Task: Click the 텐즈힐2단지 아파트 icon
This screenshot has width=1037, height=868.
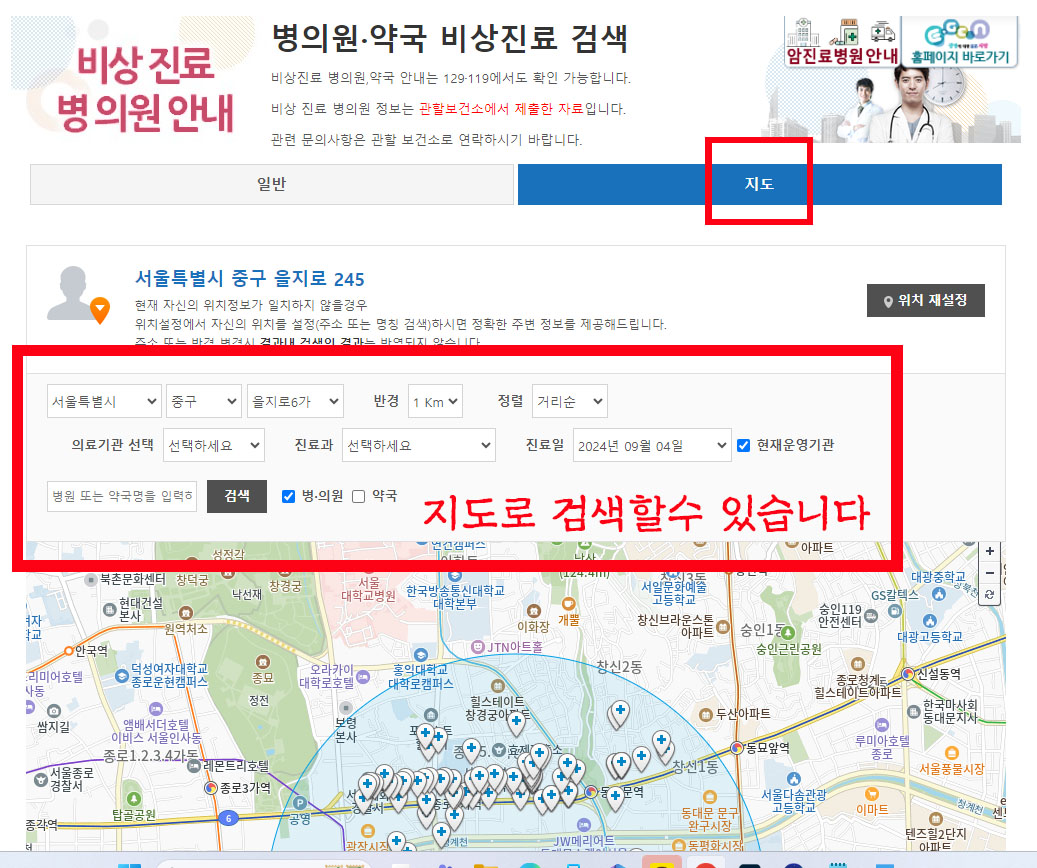Action: 935,819
